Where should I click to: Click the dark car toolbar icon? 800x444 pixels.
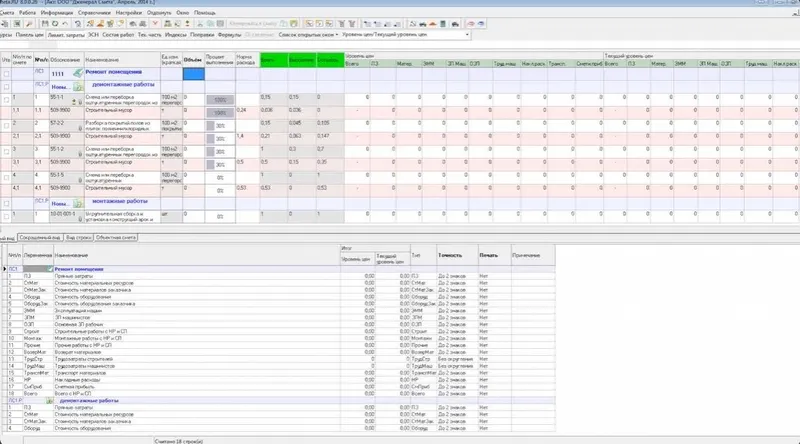pyautogui.click(x=455, y=24)
